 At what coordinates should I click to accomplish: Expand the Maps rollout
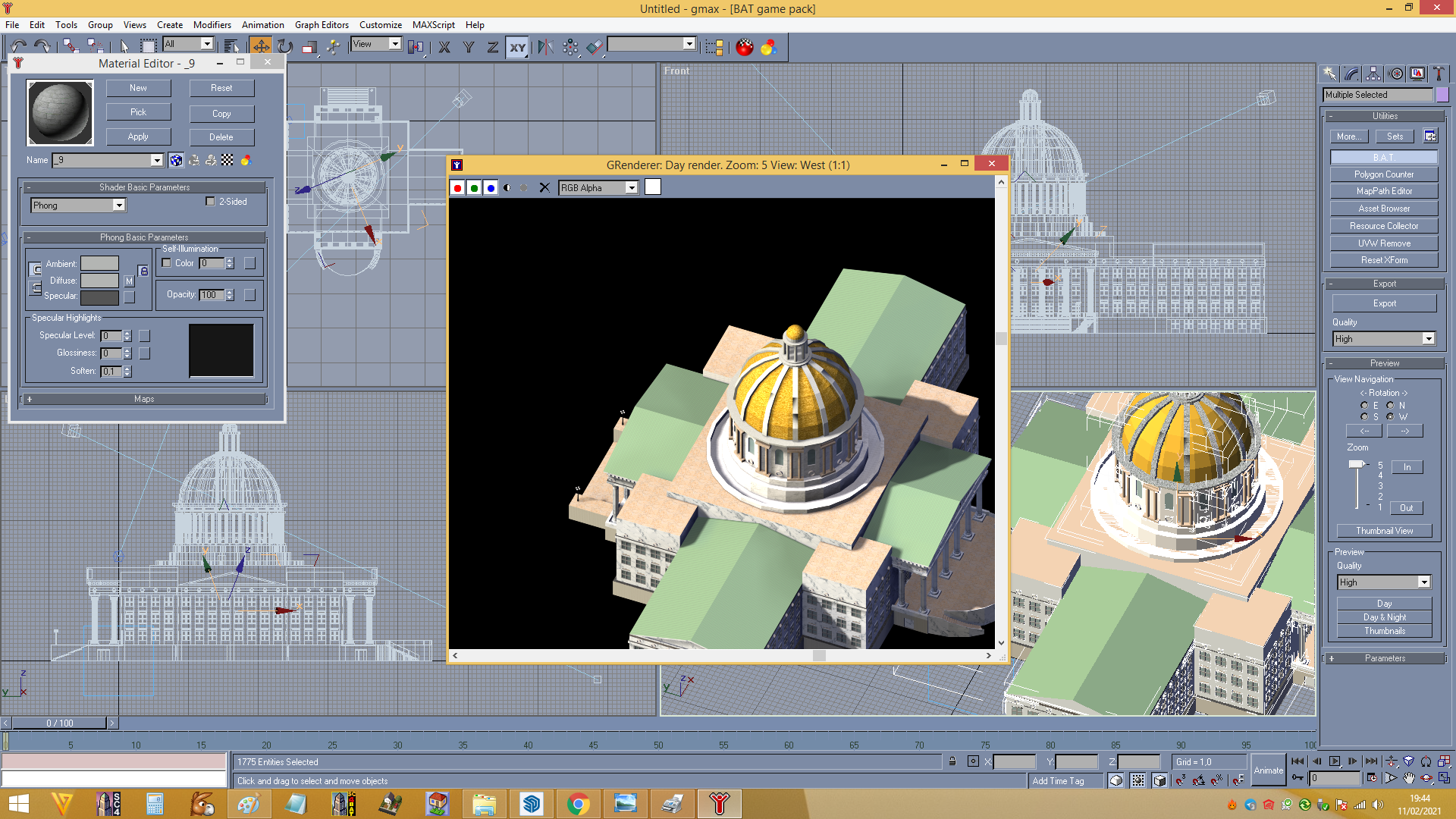pos(144,399)
